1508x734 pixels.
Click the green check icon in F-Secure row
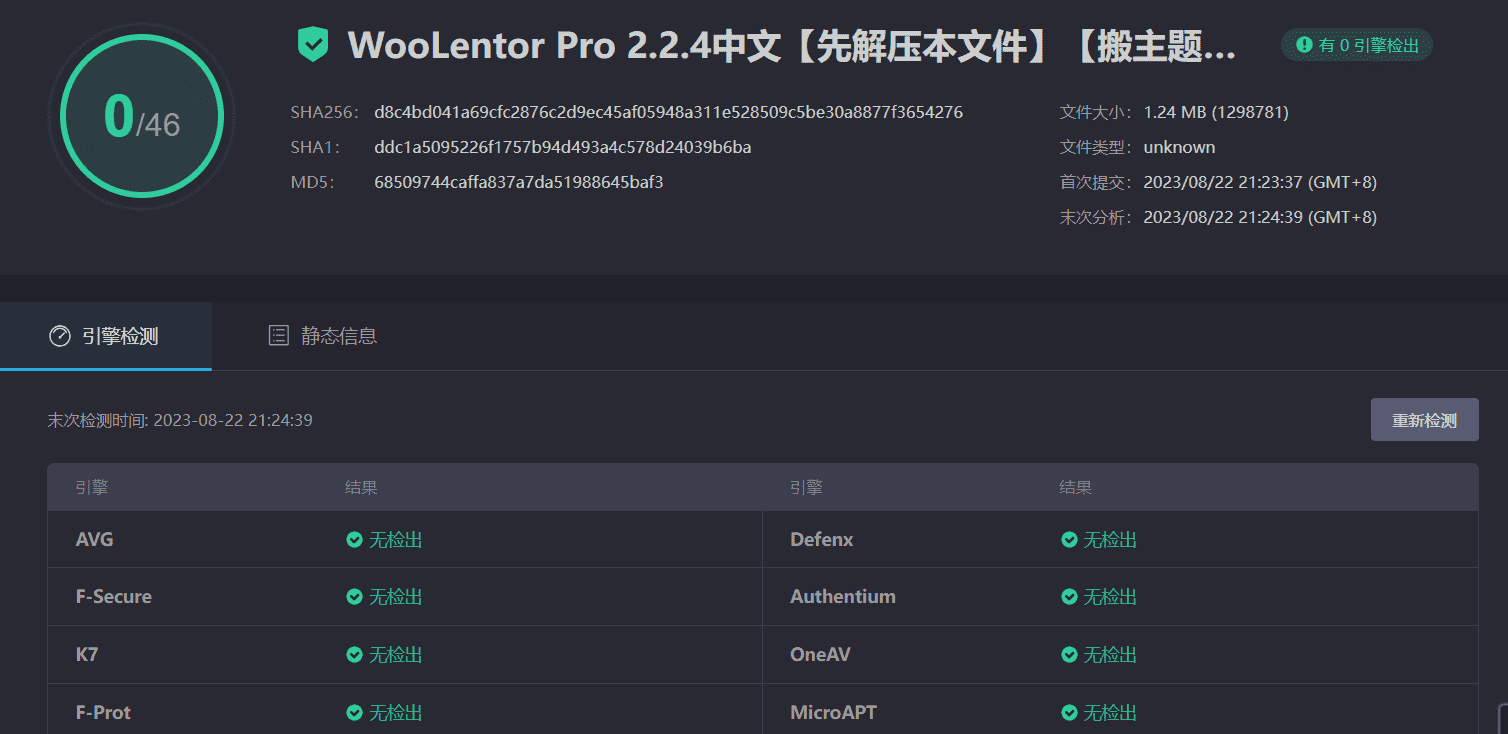(x=354, y=597)
